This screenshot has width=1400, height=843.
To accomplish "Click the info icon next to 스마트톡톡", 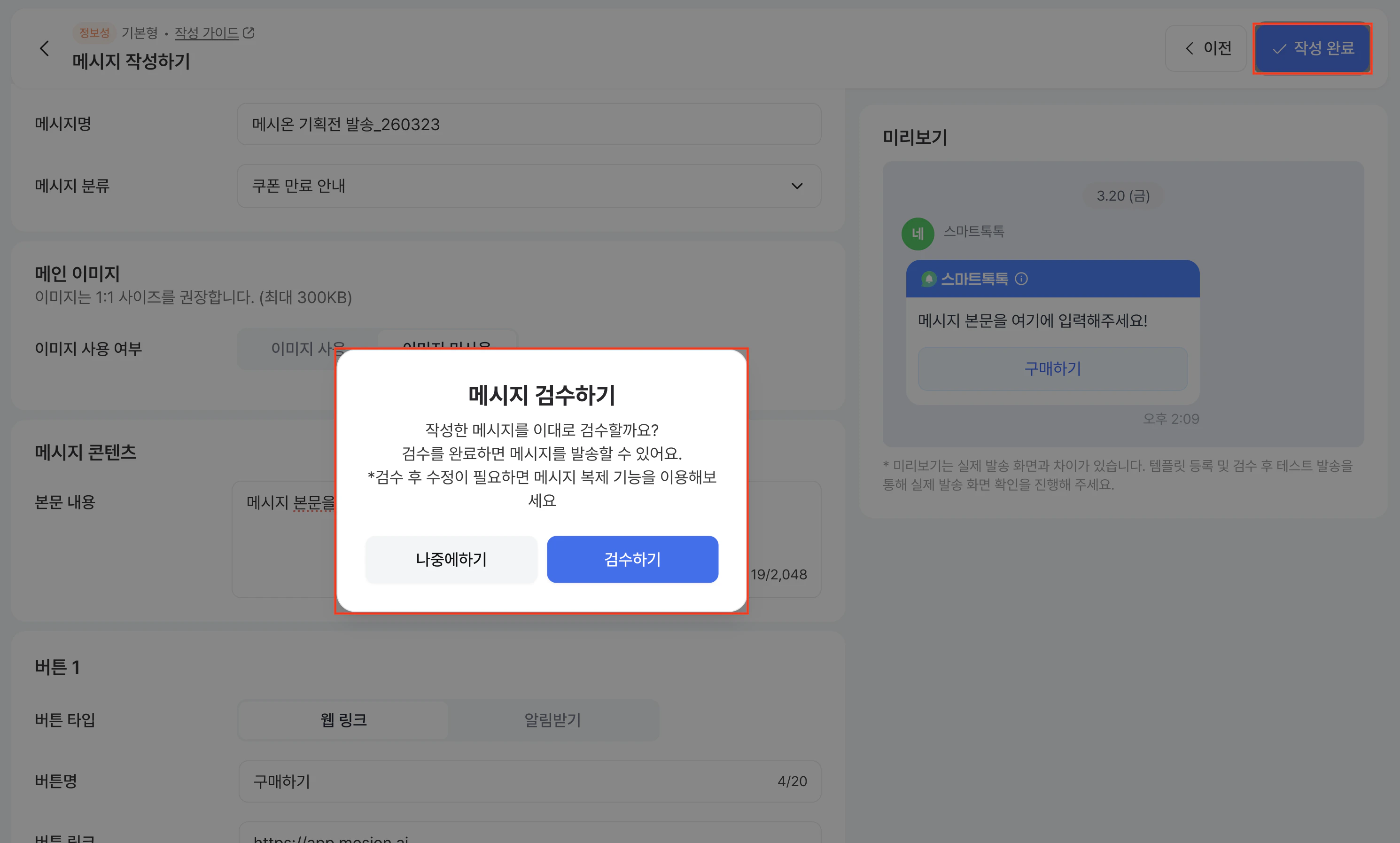I will (x=1022, y=279).
